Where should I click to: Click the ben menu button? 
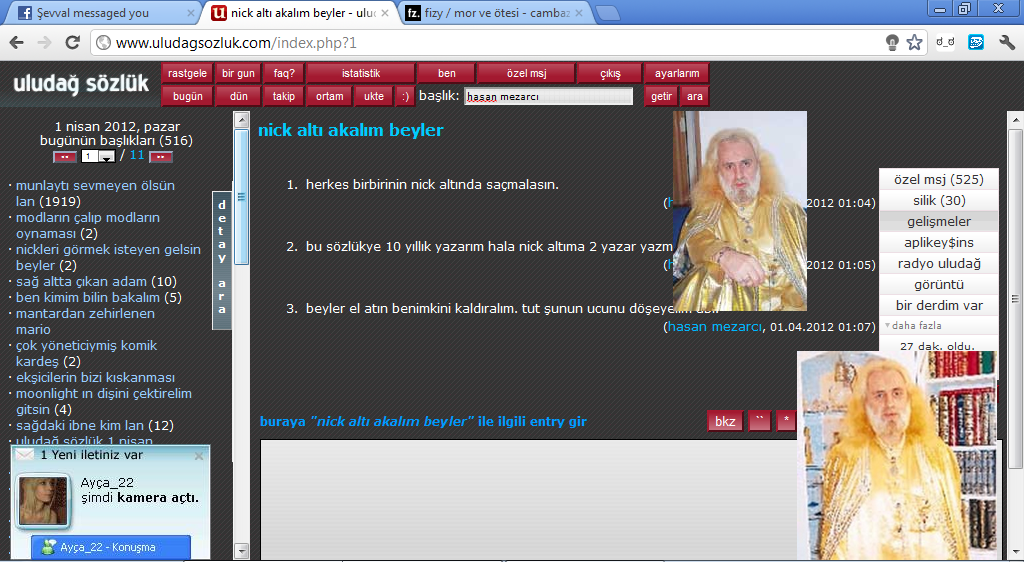[446, 73]
